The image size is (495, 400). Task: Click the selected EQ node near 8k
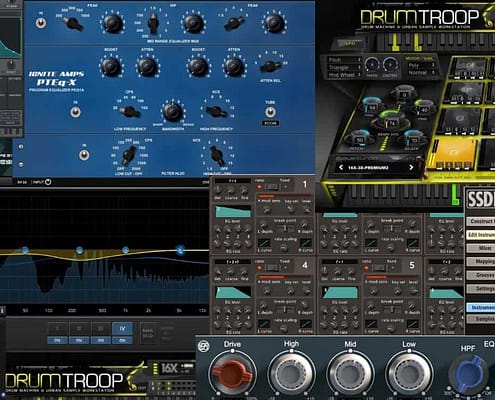(180, 250)
